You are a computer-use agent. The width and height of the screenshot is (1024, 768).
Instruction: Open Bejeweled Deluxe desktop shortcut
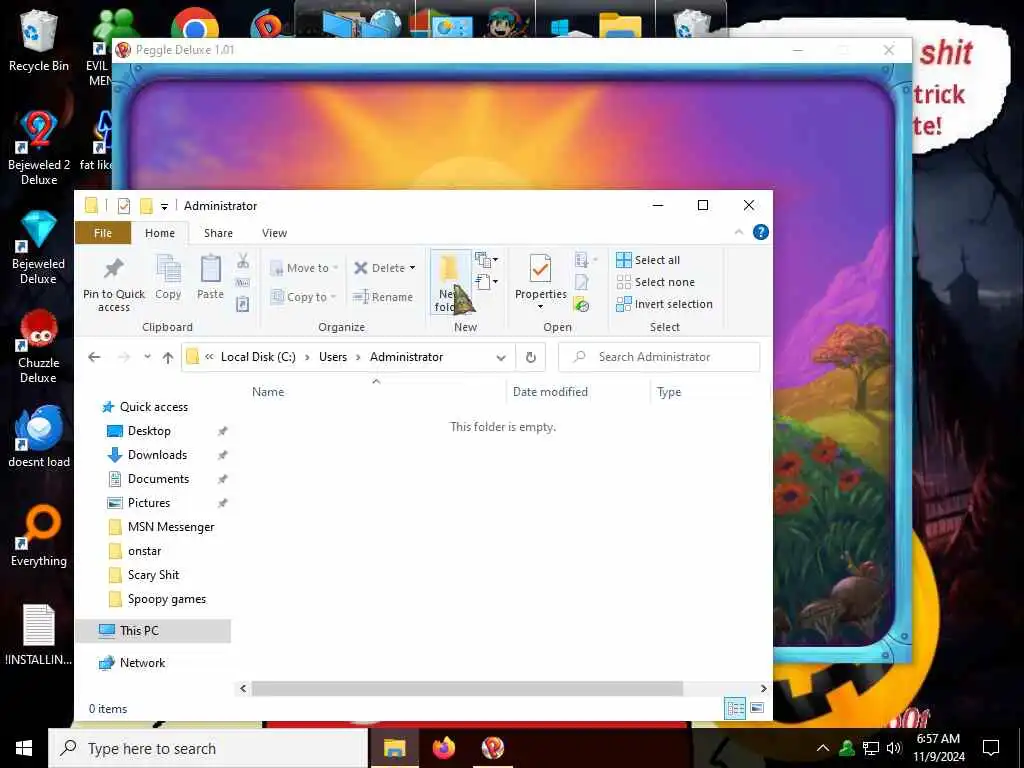pyautogui.click(x=39, y=248)
